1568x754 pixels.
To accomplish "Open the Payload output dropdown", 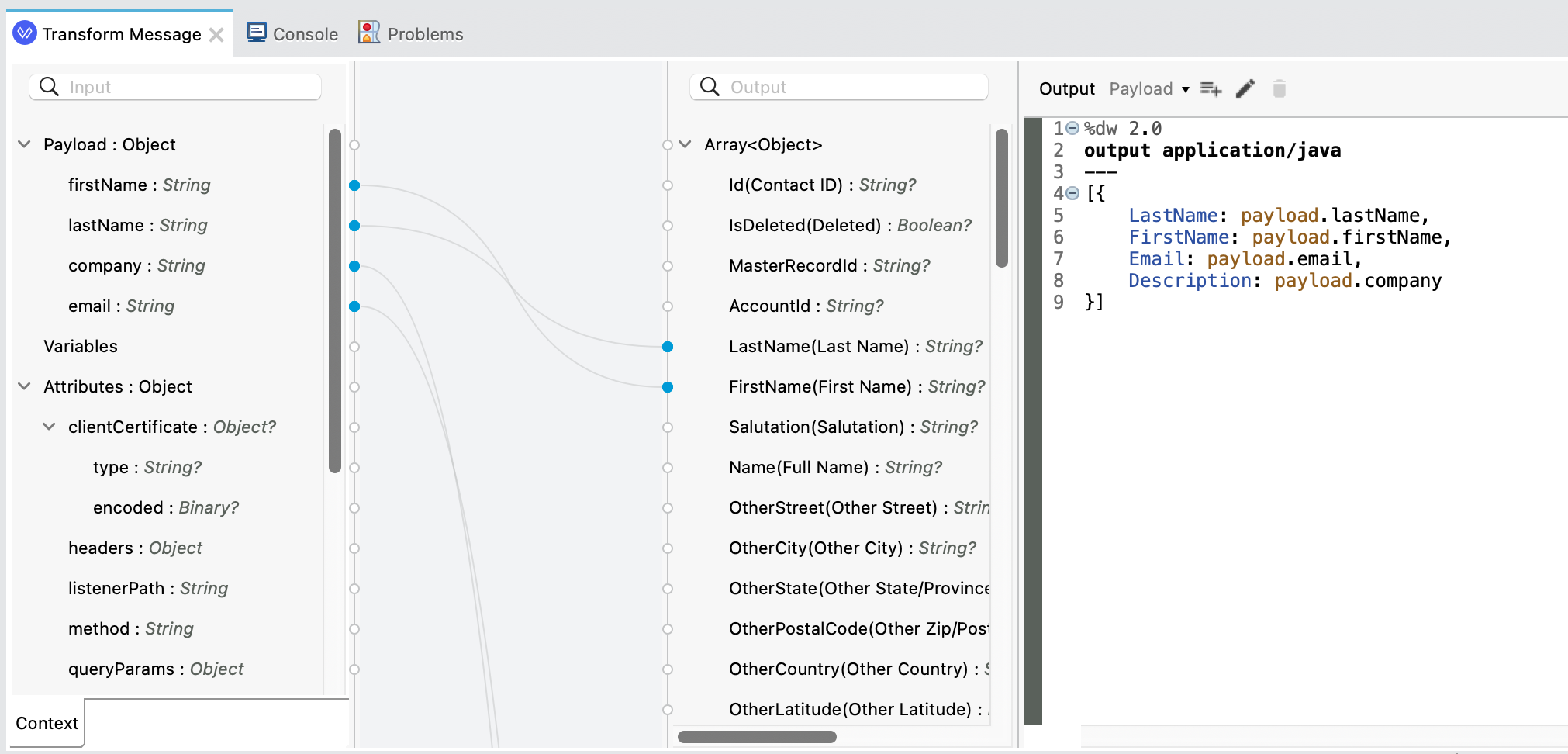I will click(1148, 89).
